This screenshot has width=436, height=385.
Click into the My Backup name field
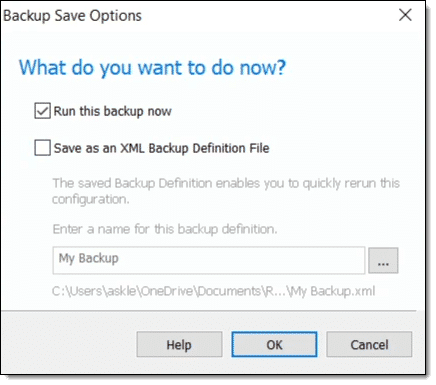point(209,260)
